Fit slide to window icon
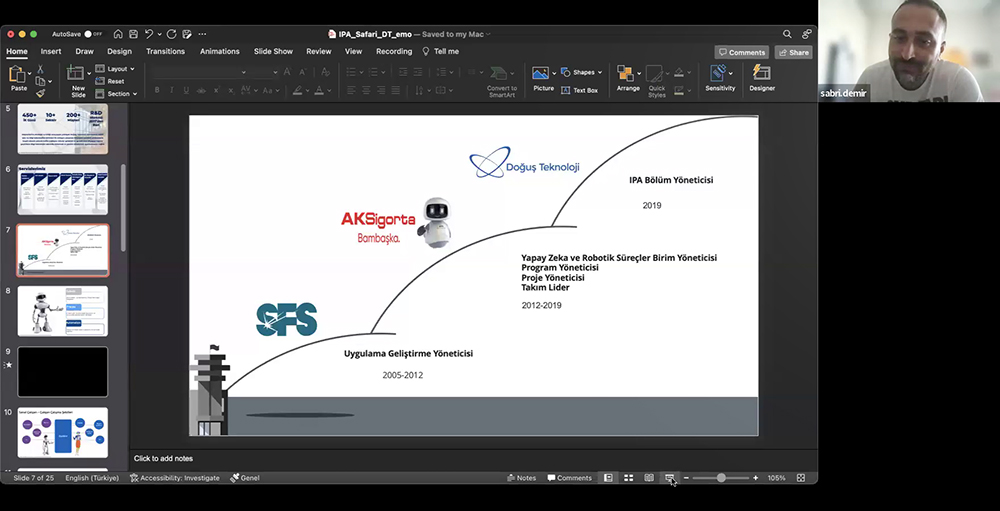1000x511 pixels. tap(801, 478)
